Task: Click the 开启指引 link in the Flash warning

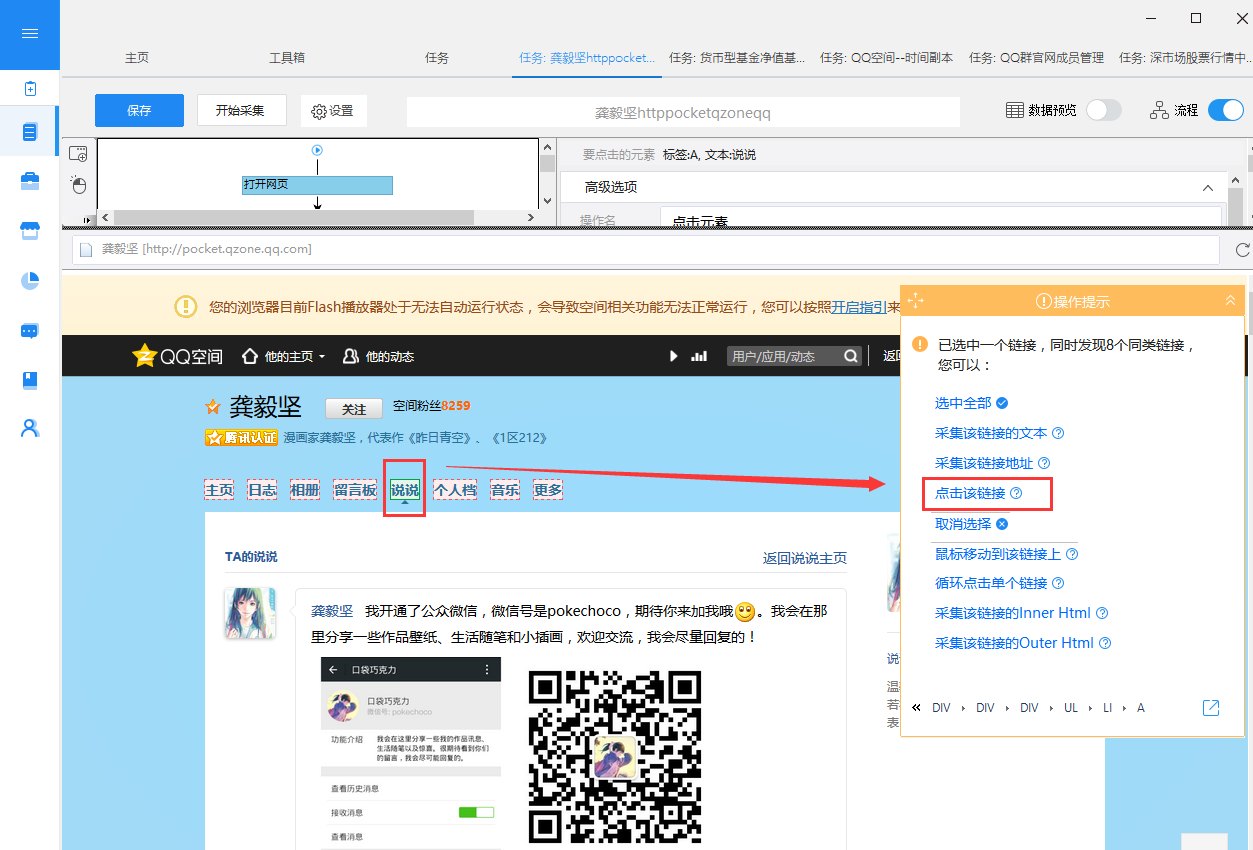Action: [x=859, y=307]
